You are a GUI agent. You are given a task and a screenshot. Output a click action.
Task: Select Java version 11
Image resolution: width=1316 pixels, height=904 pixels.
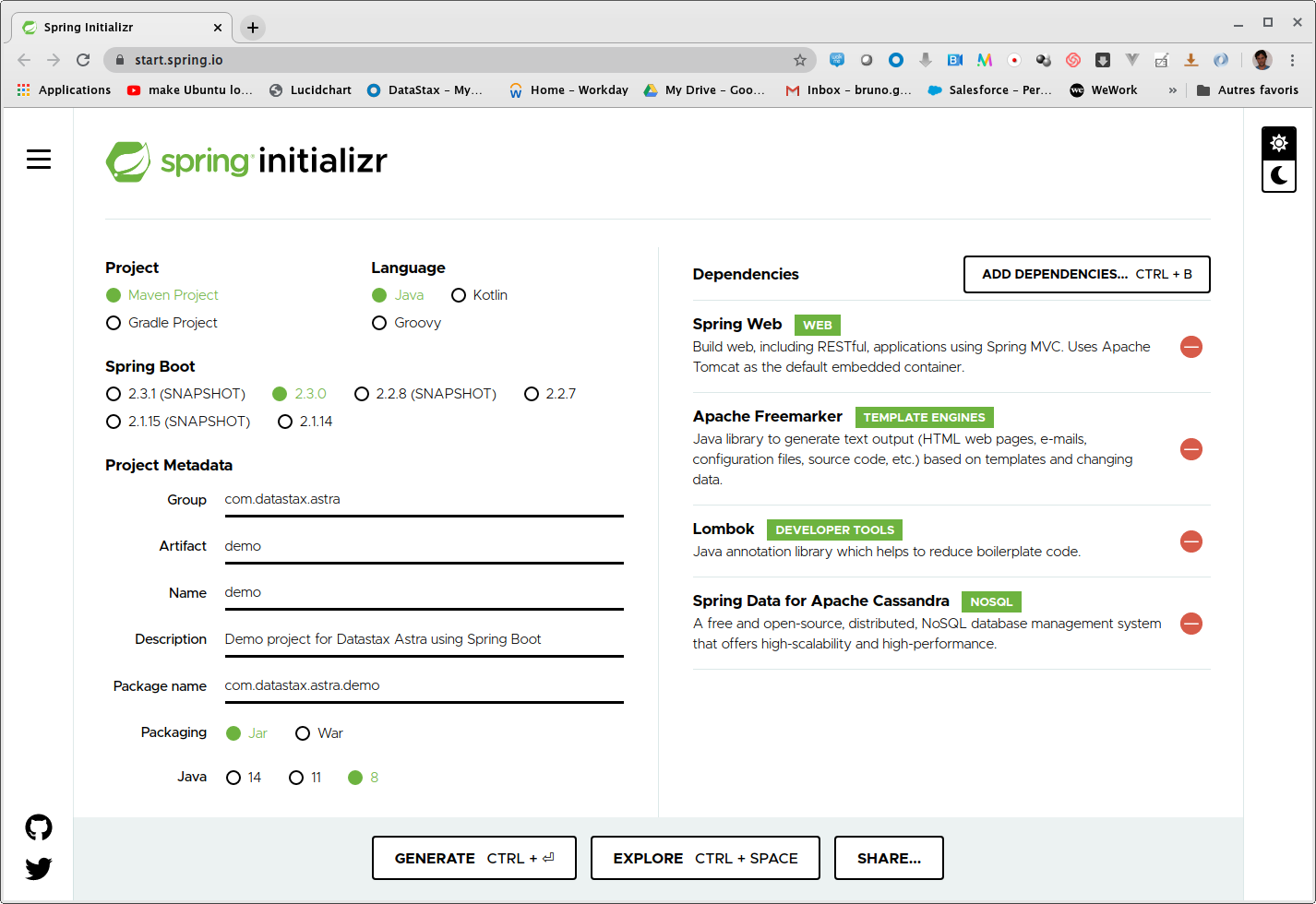coord(305,778)
